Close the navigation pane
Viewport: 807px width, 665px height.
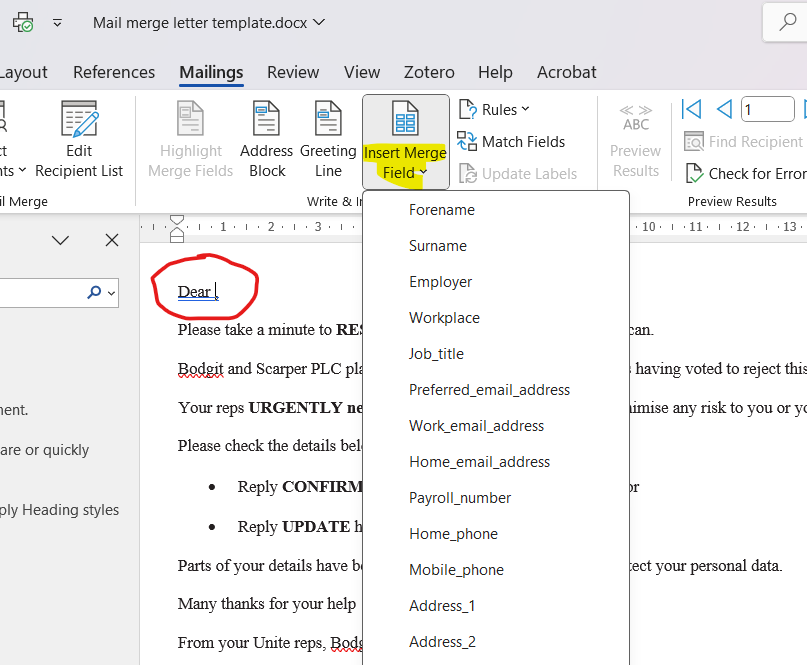coord(112,240)
